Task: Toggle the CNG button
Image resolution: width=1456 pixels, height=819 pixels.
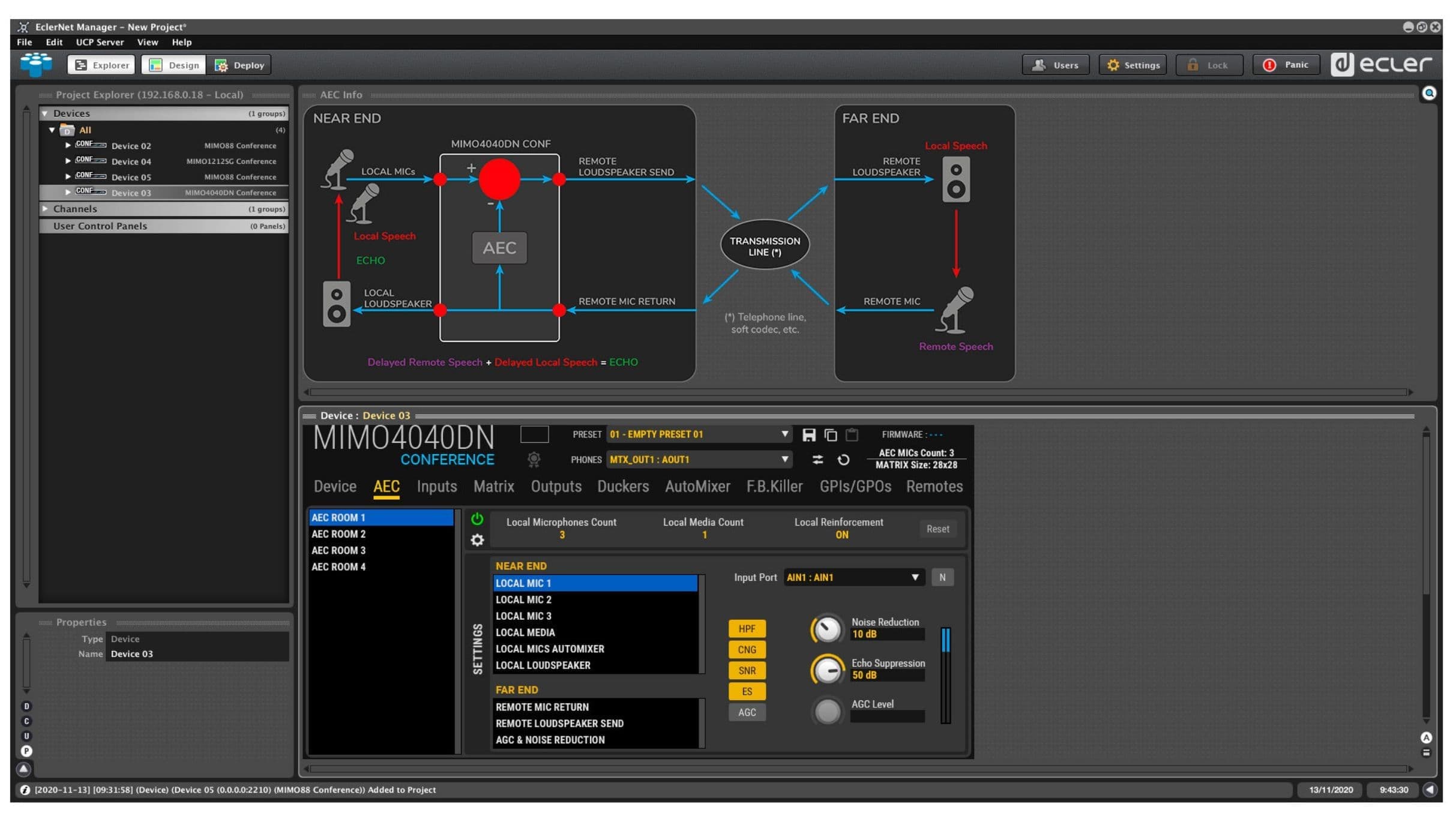Action: (747, 650)
